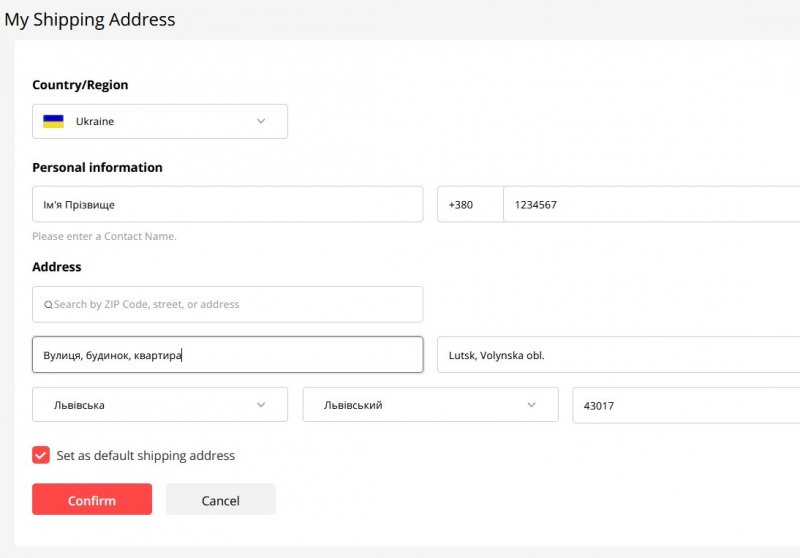
Task: Open the Ukraine country dropdown
Action: [160, 121]
